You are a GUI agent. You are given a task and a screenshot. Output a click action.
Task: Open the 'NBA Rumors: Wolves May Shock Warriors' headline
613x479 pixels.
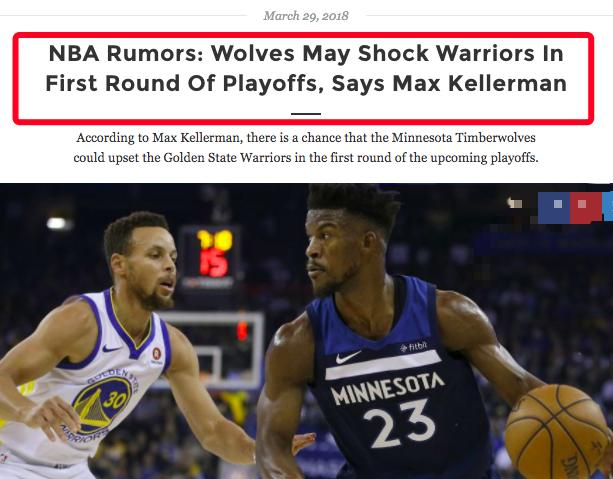[306, 68]
